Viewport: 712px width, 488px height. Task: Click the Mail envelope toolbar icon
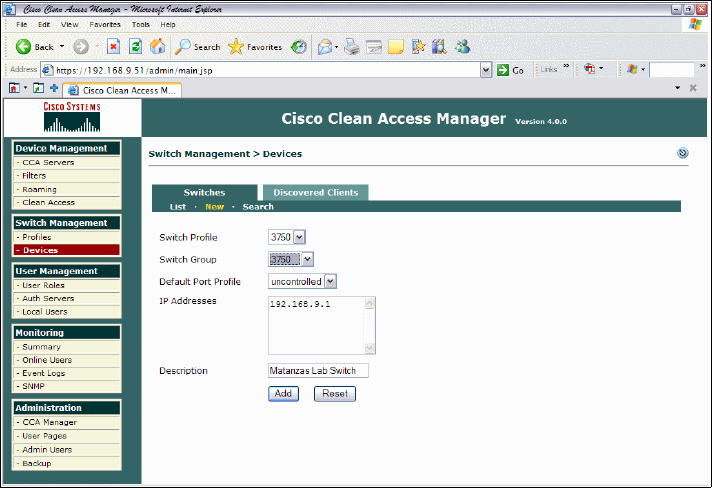325,46
